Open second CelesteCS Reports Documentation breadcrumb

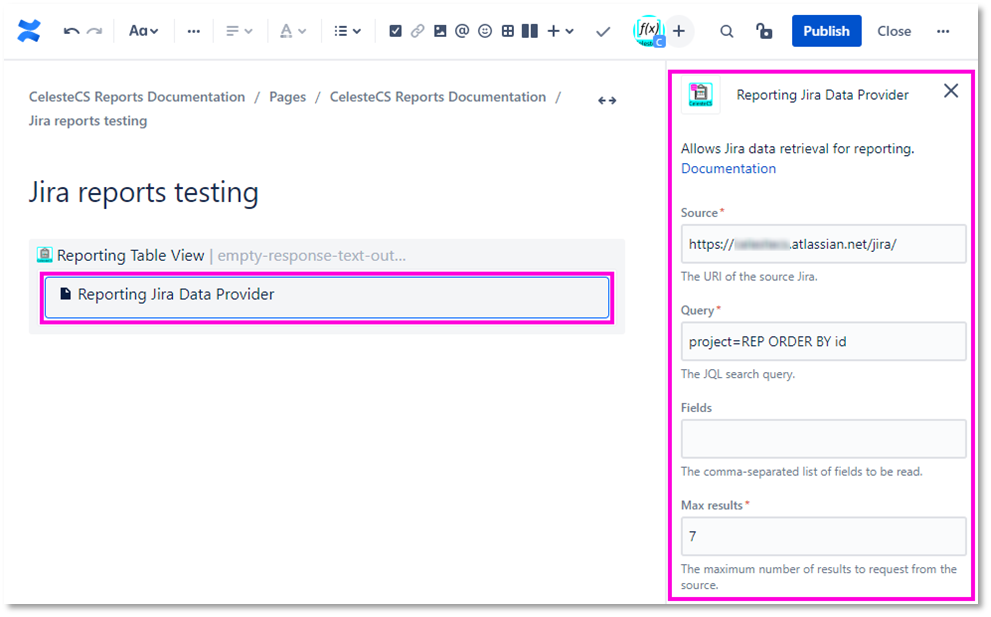pyautogui.click(x=437, y=97)
